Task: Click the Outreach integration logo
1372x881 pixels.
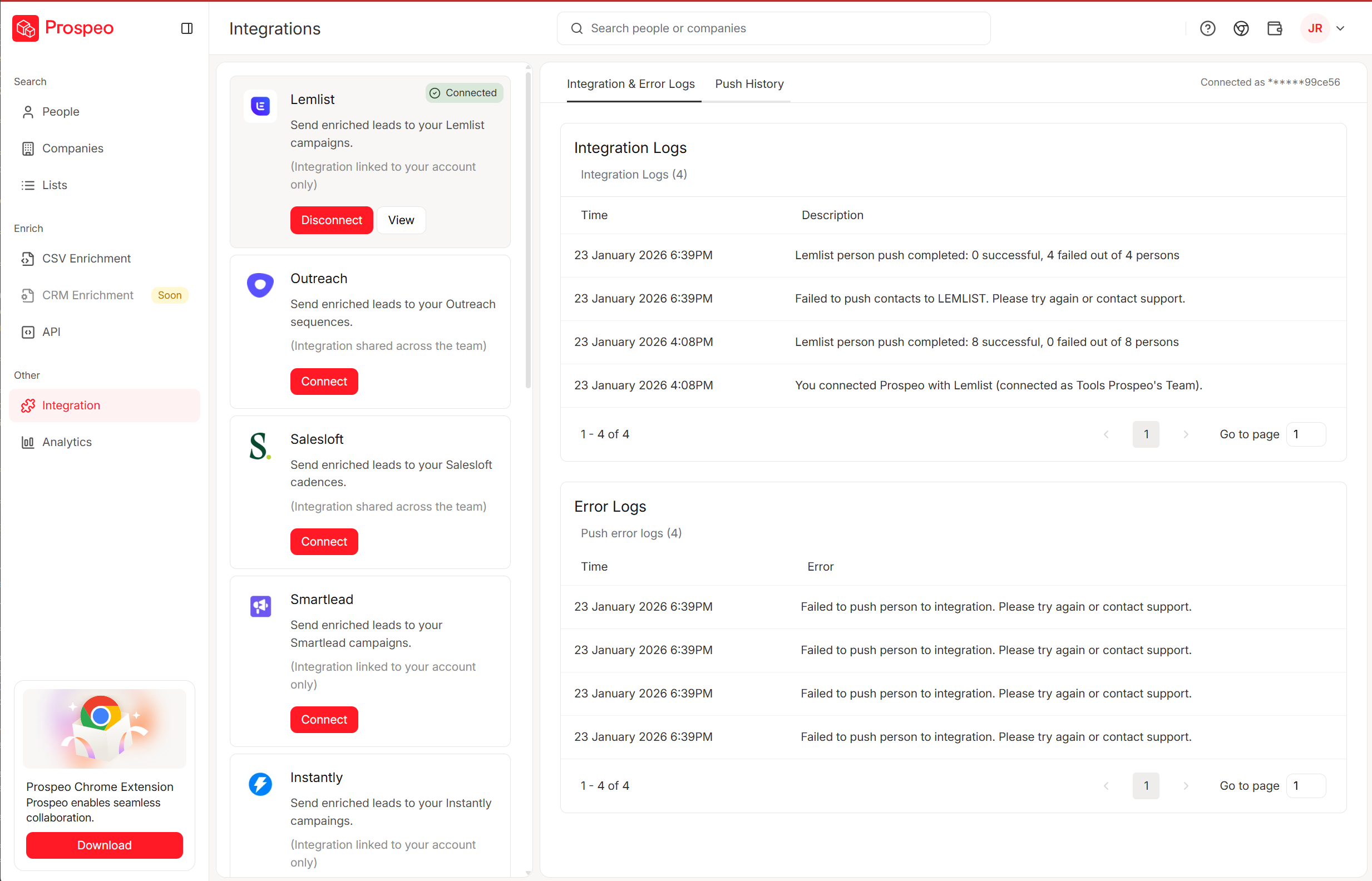Action: pyautogui.click(x=260, y=285)
